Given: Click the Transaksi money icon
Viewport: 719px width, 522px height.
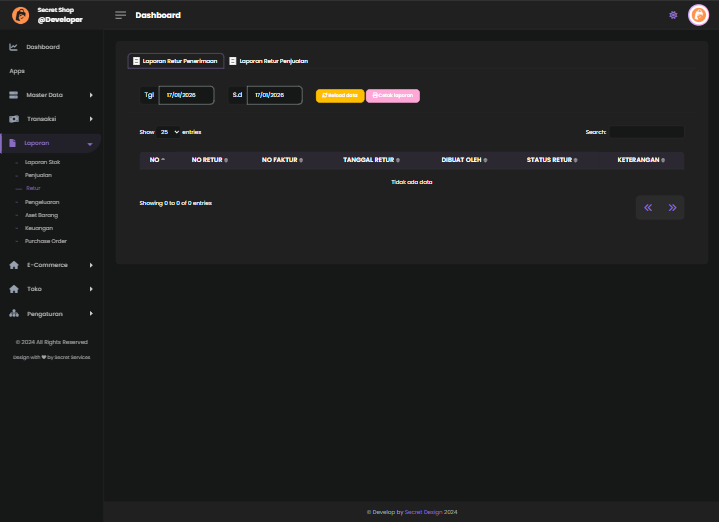Looking at the screenshot, I should [x=14, y=119].
